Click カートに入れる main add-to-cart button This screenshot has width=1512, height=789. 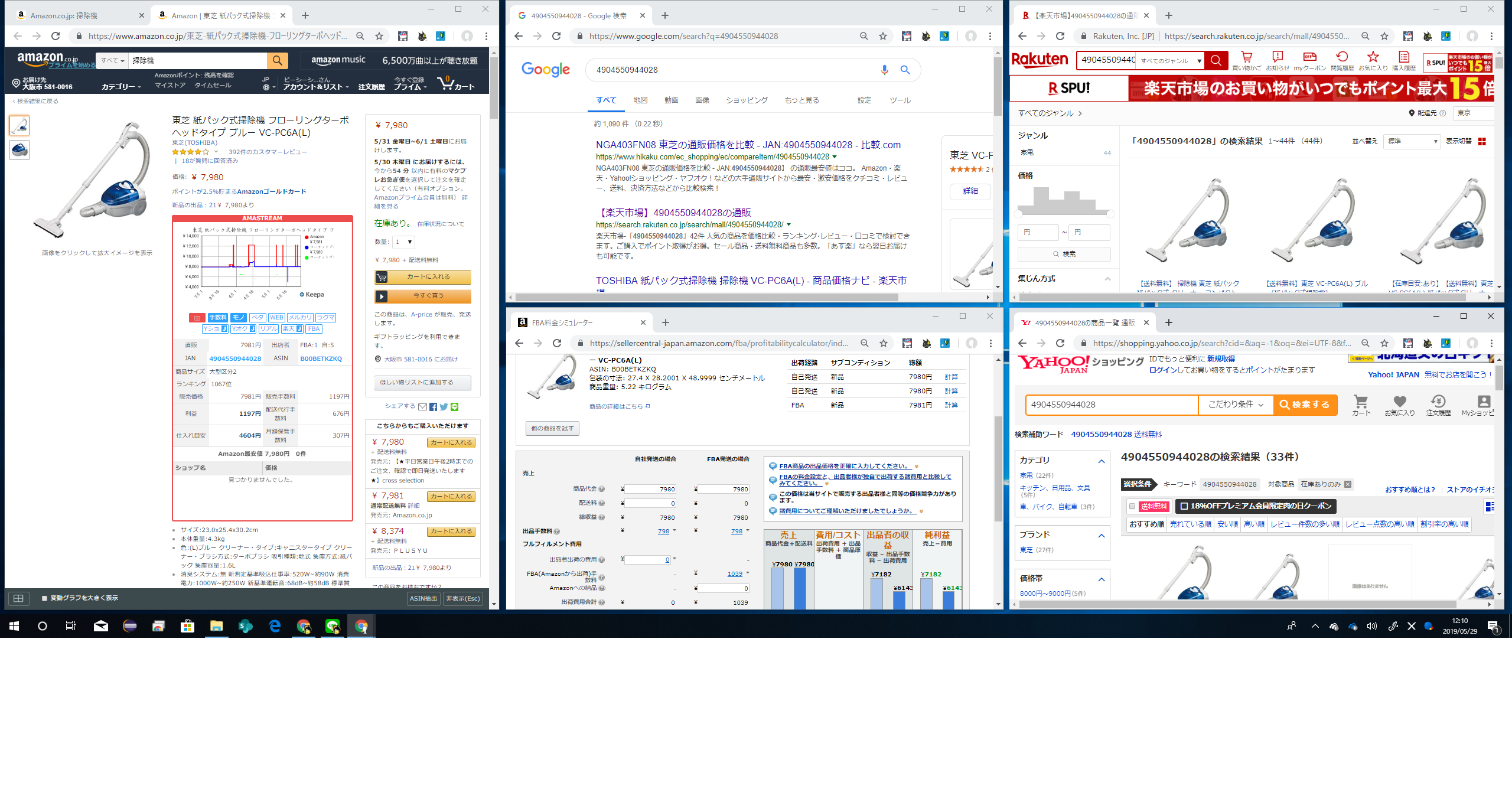423,277
